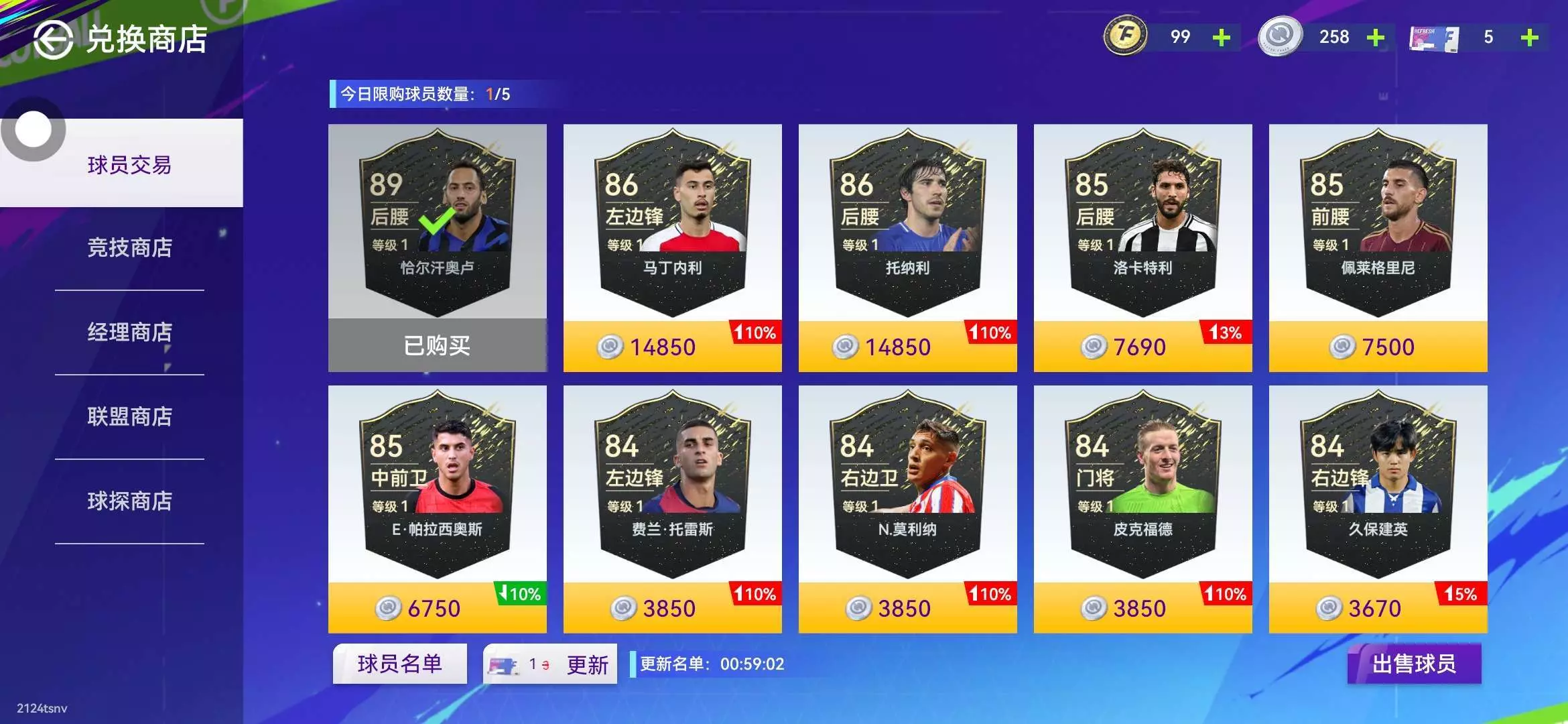Open 出售球员 sell players button
1568x724 pixels.
[1415, 664]
